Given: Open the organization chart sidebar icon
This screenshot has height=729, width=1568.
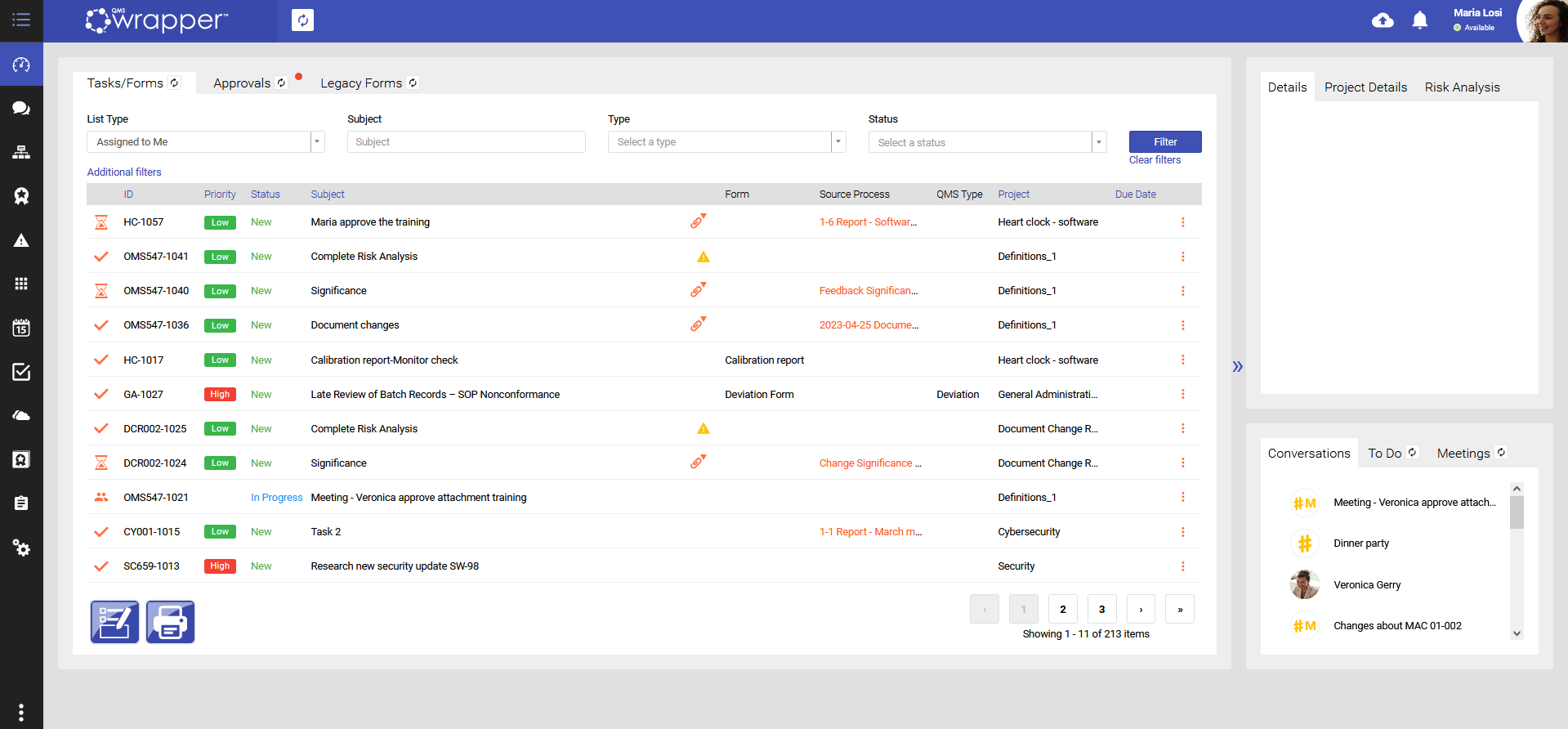Looking at the screenshot, I should 21,152.
